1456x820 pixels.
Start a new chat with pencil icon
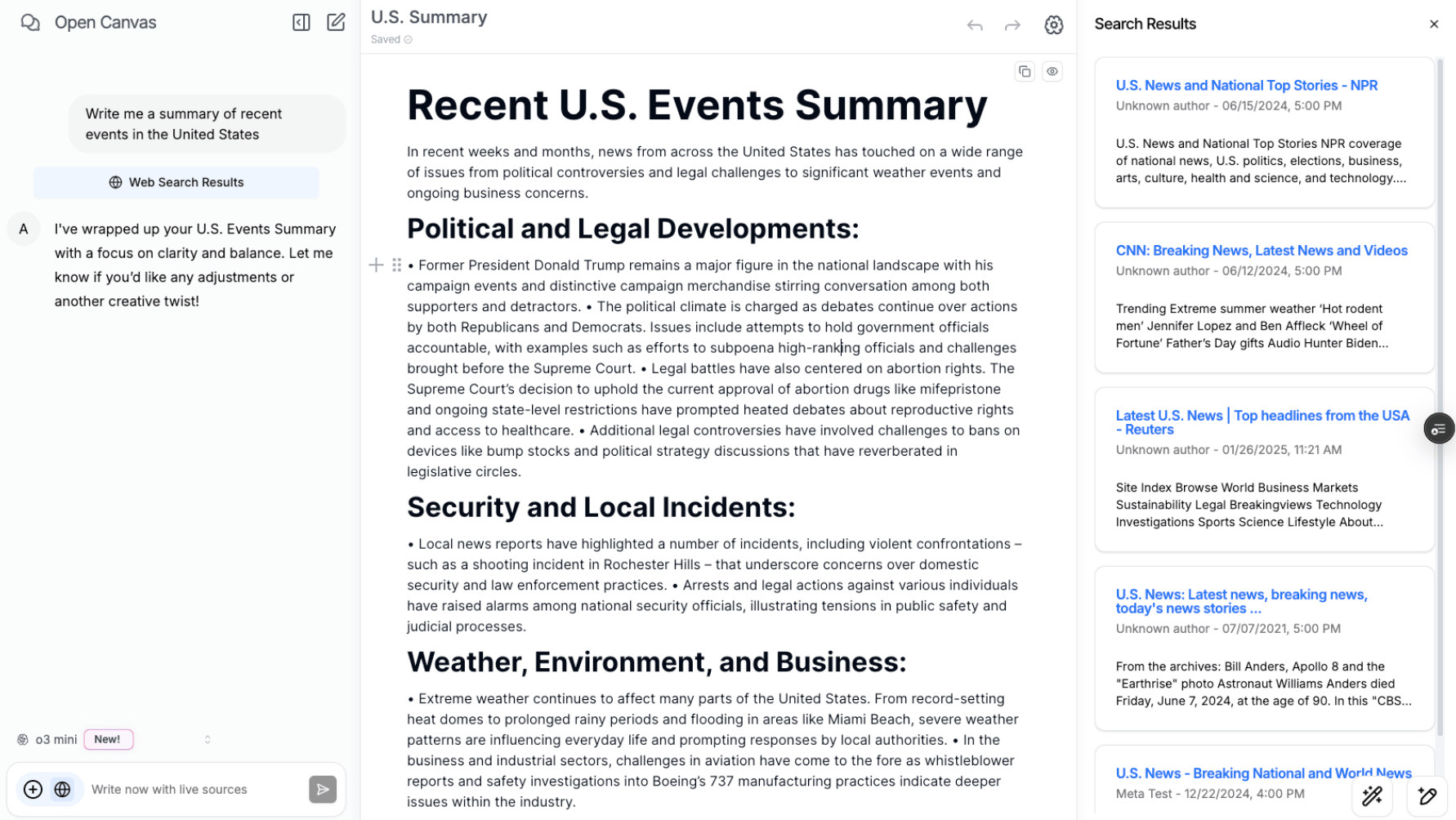tap(336, 22)
